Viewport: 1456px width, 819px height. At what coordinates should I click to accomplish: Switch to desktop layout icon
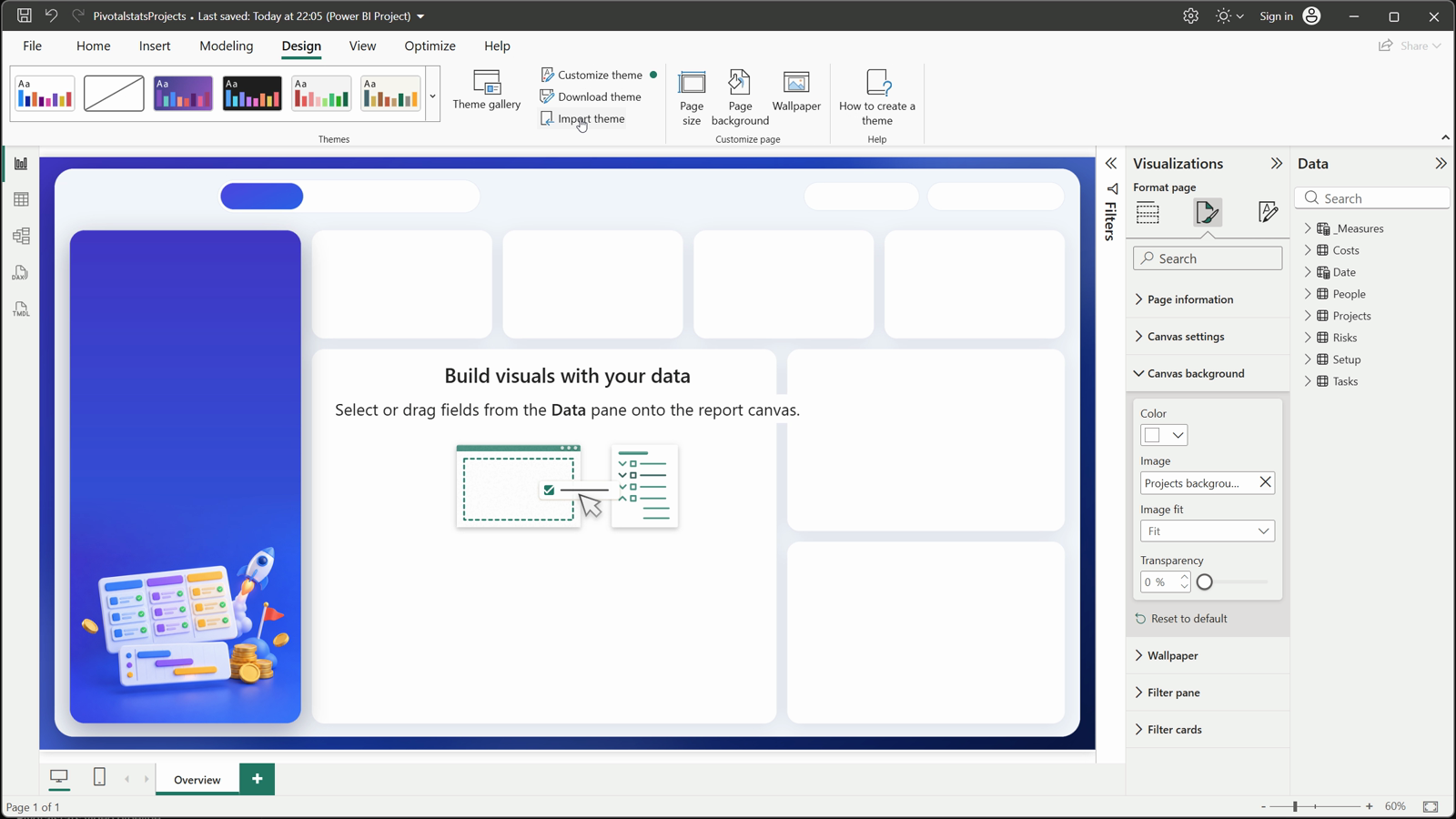click(59, 777)
